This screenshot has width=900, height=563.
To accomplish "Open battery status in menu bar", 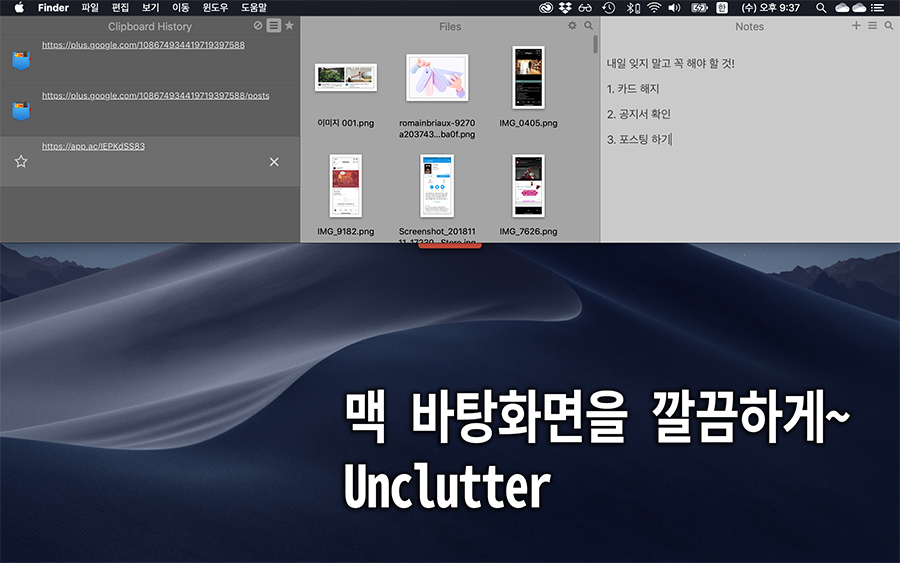I will click(699, 7).
